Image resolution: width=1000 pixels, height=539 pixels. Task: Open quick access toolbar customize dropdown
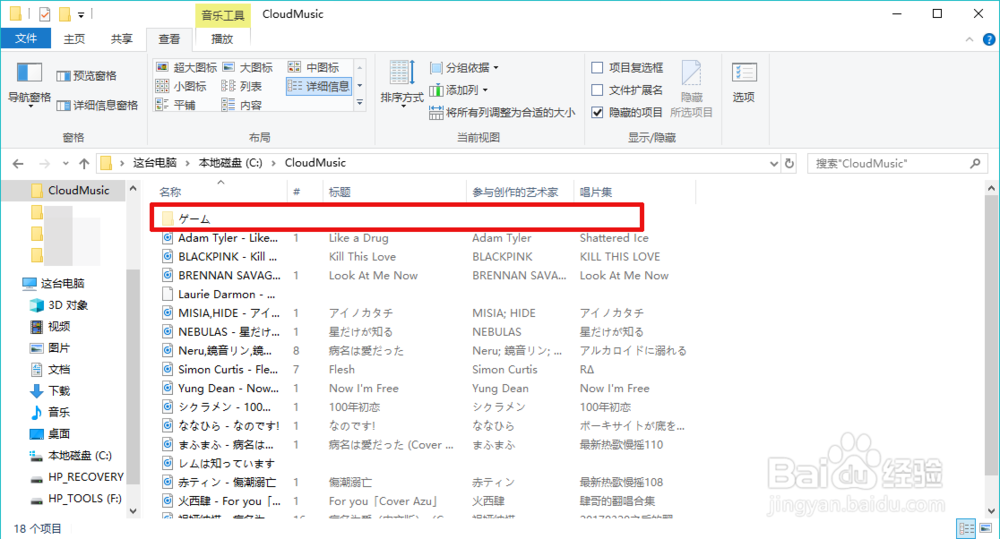(81, 14)
